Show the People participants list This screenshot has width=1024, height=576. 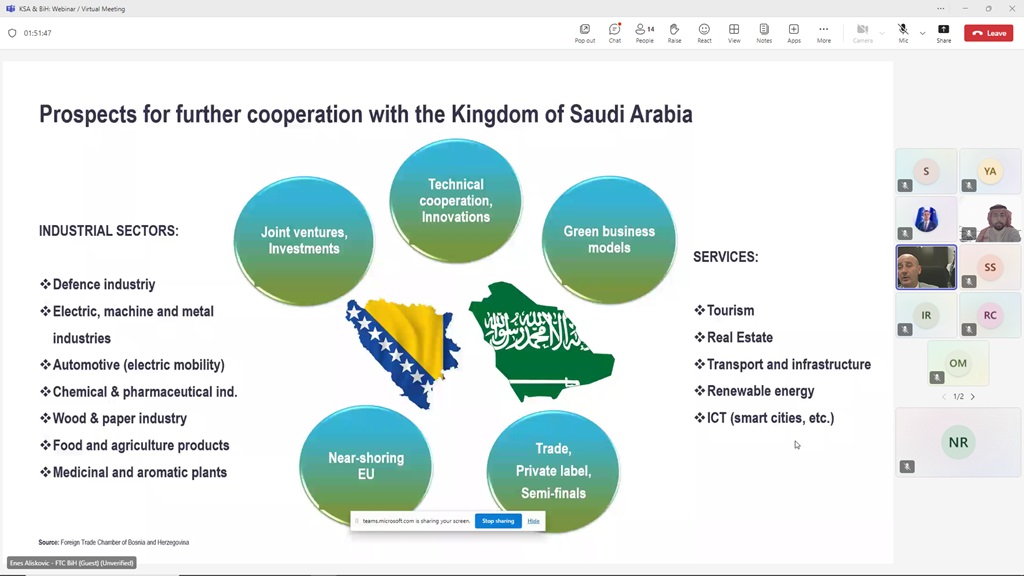pos(644,32)
